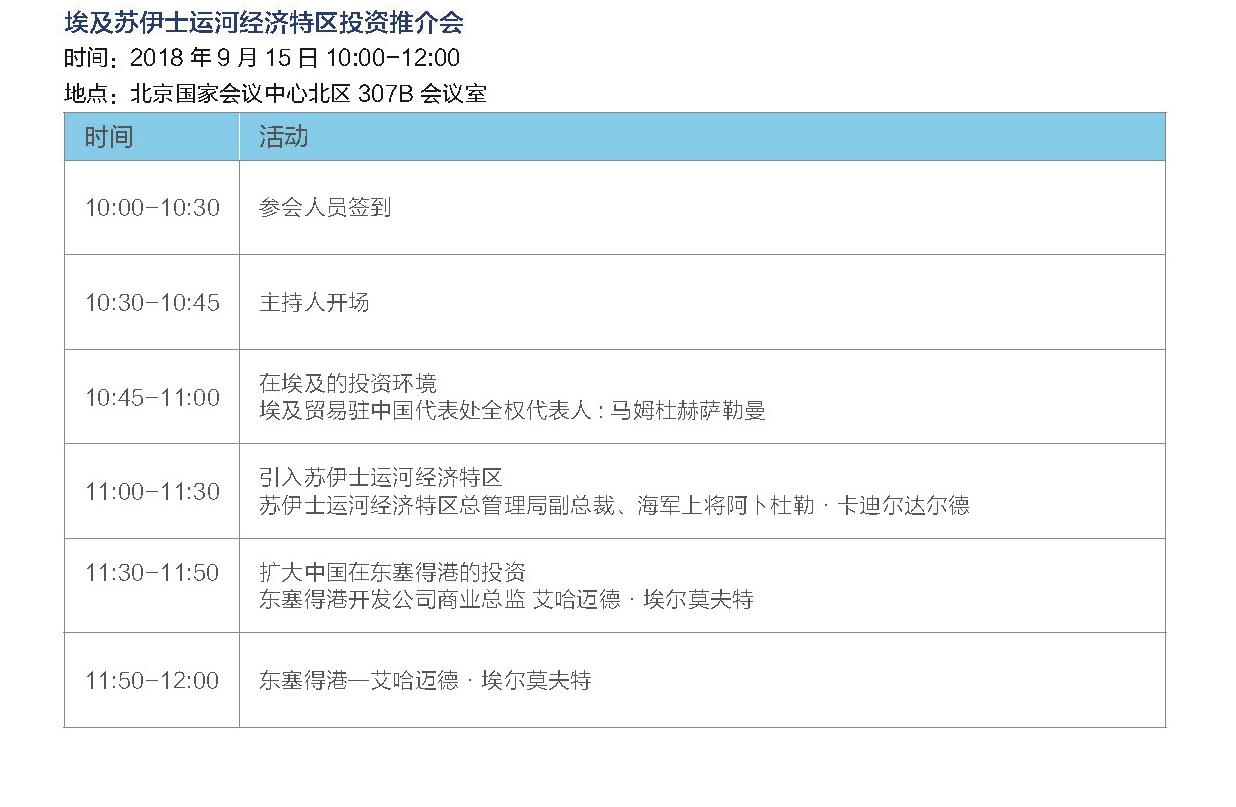
Task: Click the last row text 东塞得港—艾哈迈德·埃尔莫夫特
Action: tap(425, 681)
